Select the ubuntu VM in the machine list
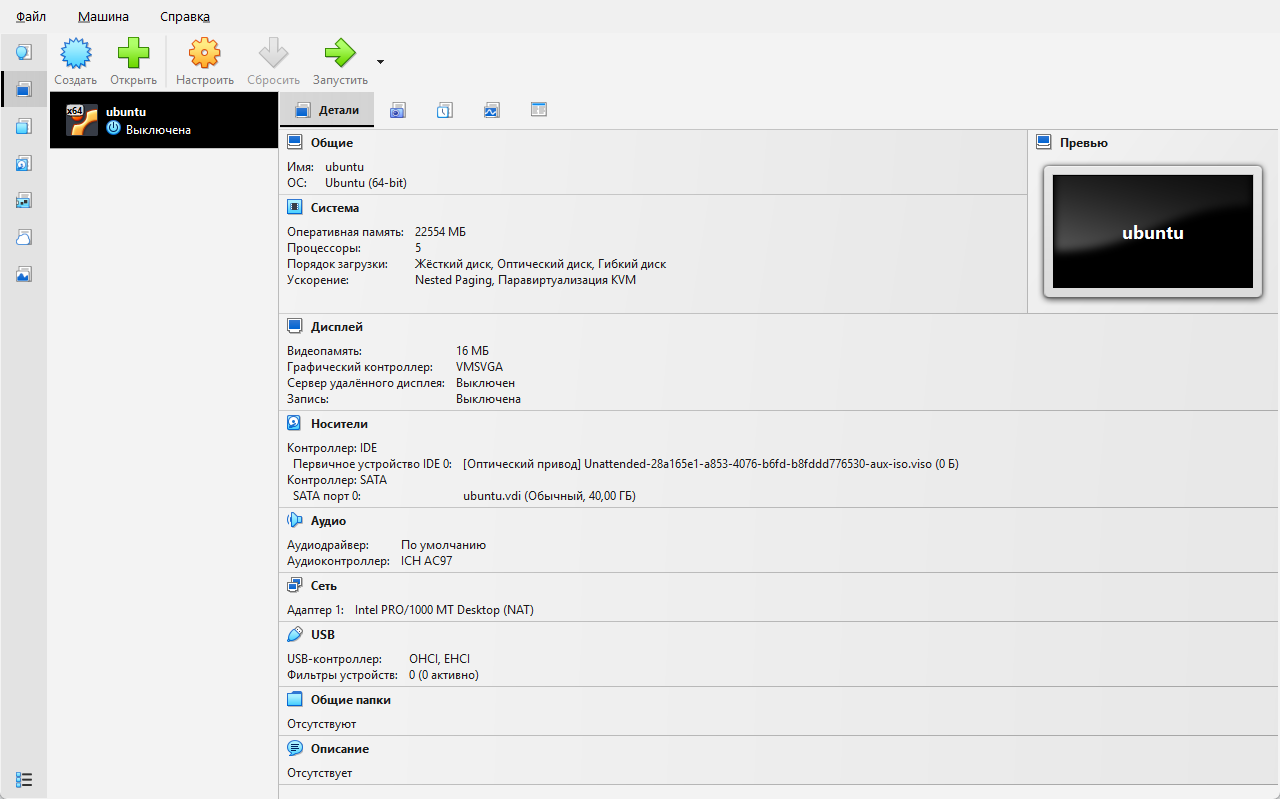This screenshot has height=799, width=1280. click(163, 120)
